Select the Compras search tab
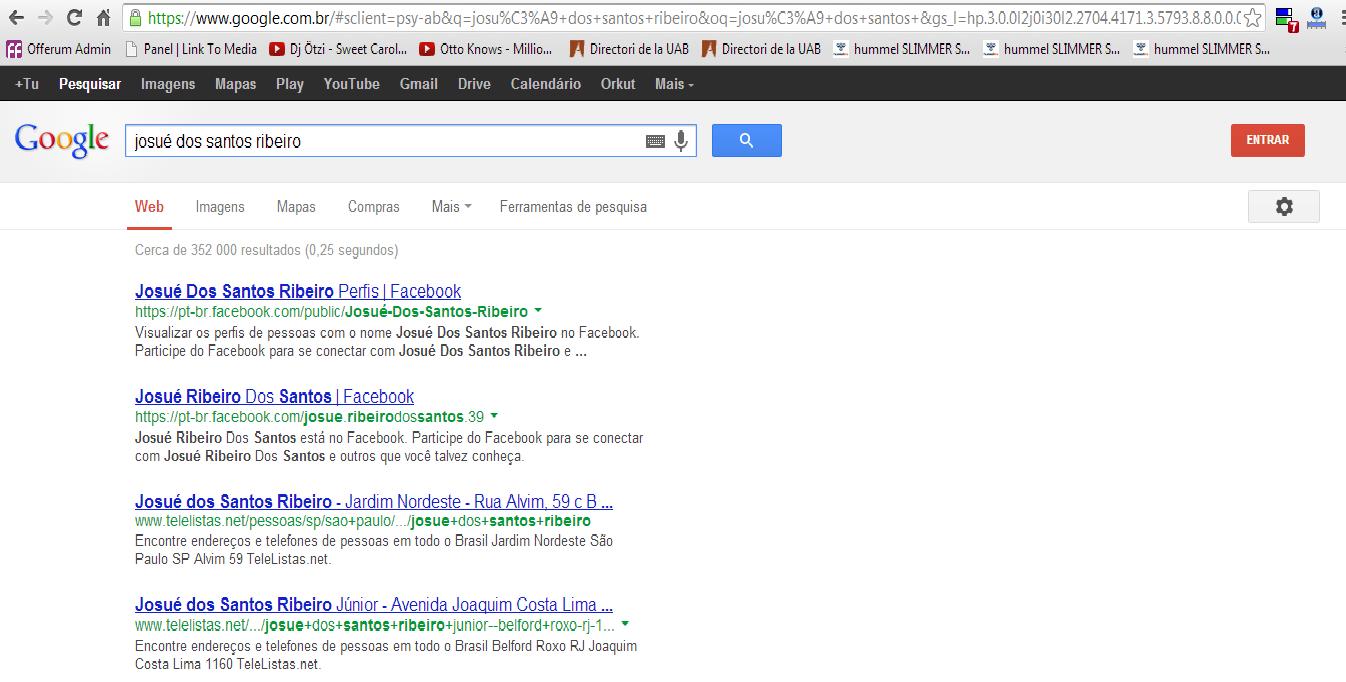Screen dimensions: 1346x682 pos(373,207)
